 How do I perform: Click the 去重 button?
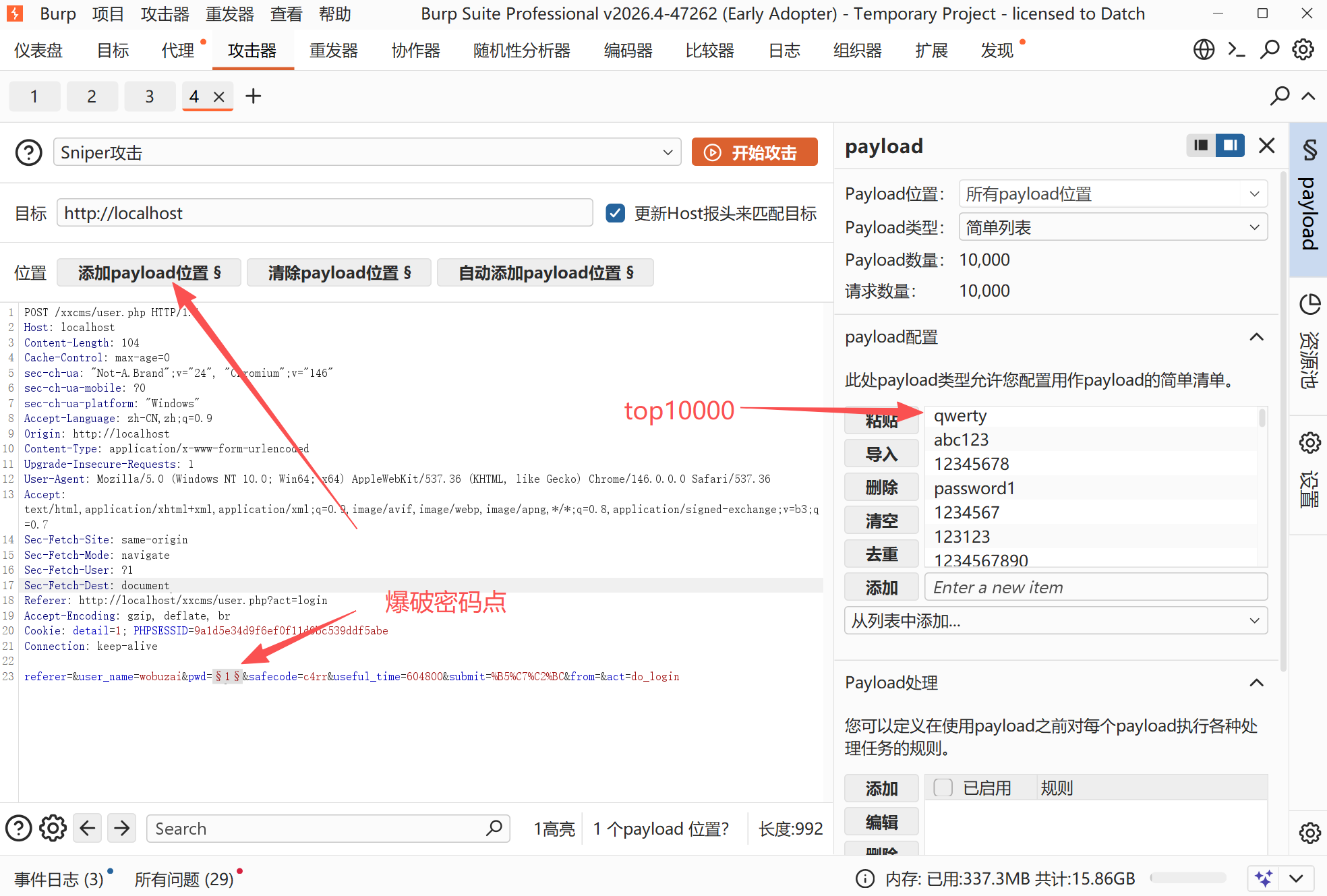(881, 554)
